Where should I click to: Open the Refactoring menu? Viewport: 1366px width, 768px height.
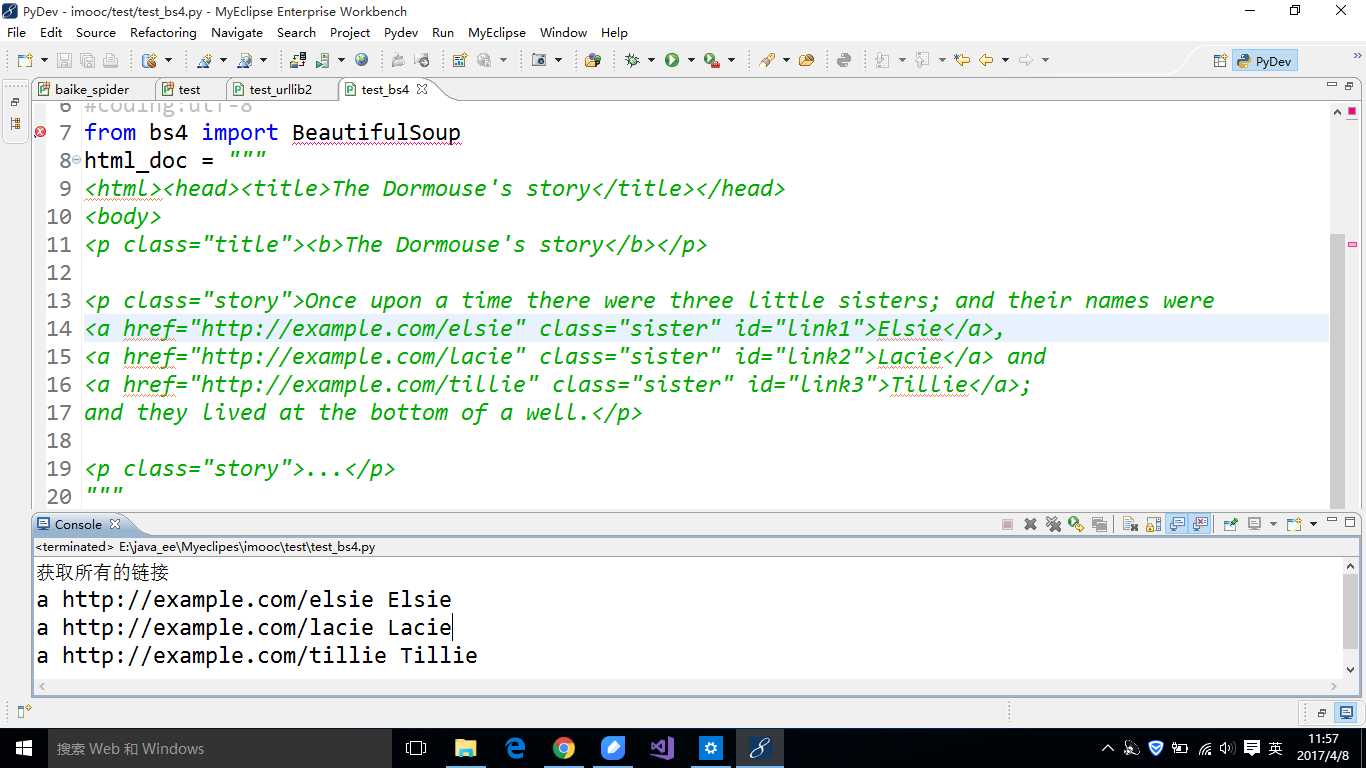(163, 32)
